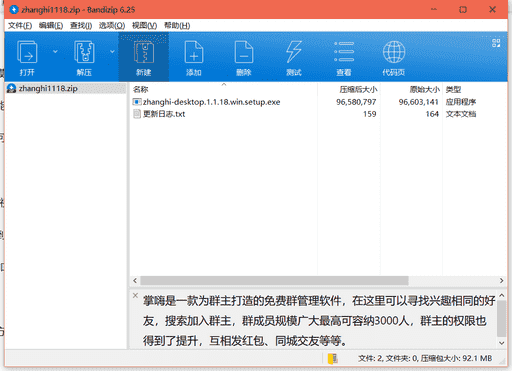Click the Extract (解压) toolbar icon
This screenshot has height=371, width=512.
click(x=84, y=52)
